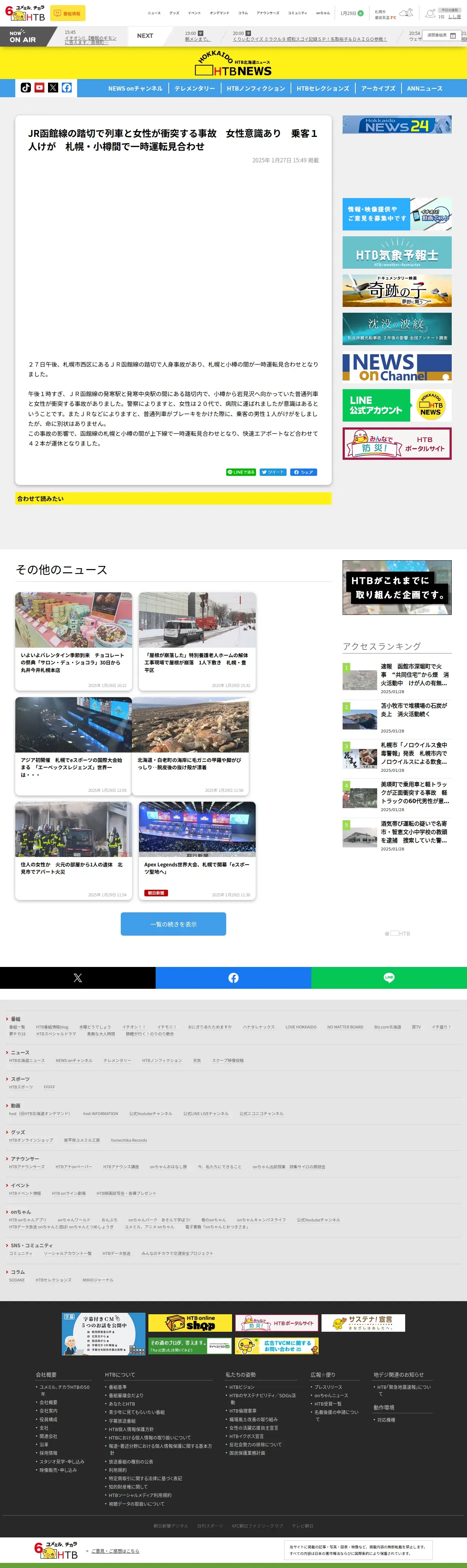Open ranking item 札幌市ノロウイルス食中毒警報
Viewport: 467px width, 1568px height.
(x=397, y=757)
